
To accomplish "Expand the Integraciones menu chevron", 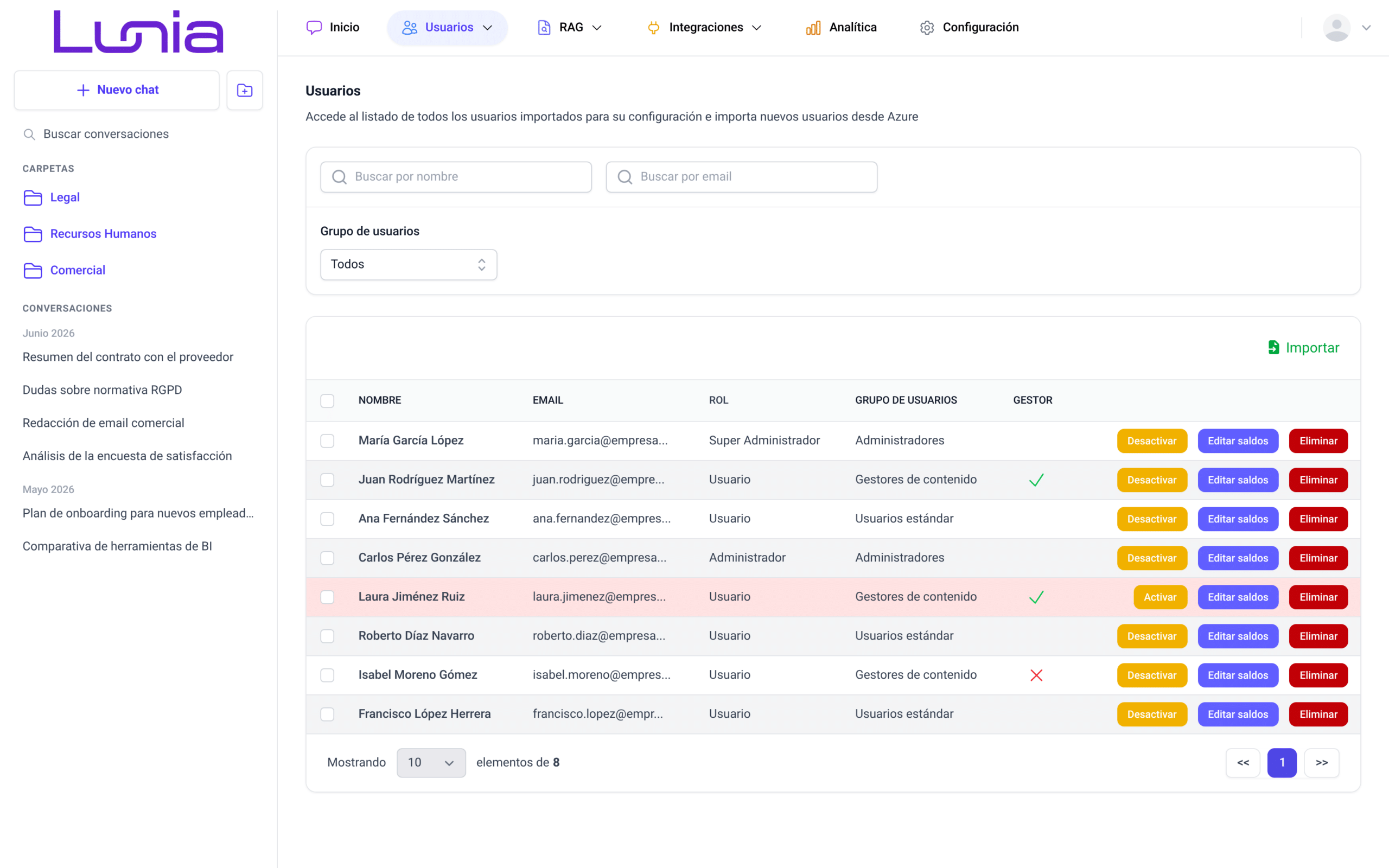I will [x=756, y=28].
